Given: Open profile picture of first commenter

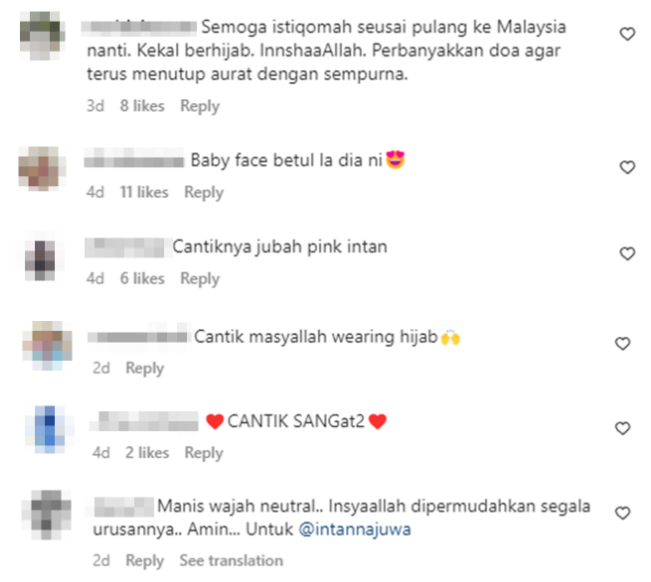Looking at the screenshot, I should [x=42, y=36].
